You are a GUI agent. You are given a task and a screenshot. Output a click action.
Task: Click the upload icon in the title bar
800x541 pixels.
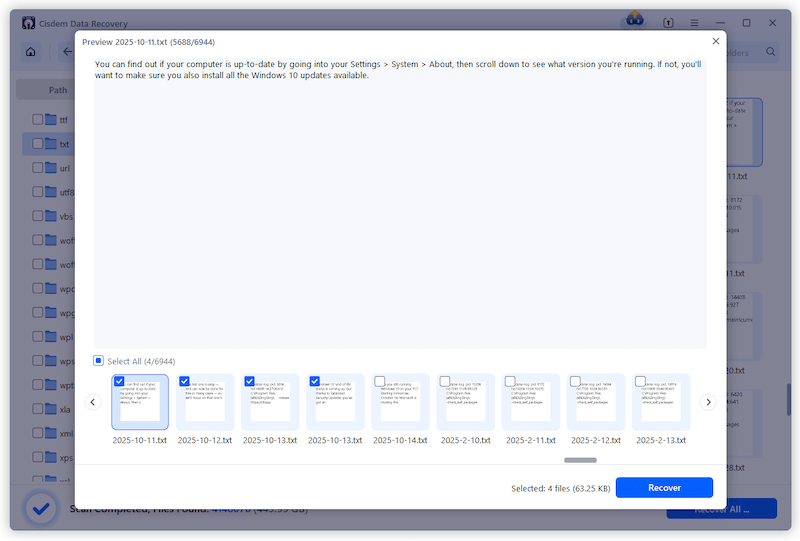(668, 22)
